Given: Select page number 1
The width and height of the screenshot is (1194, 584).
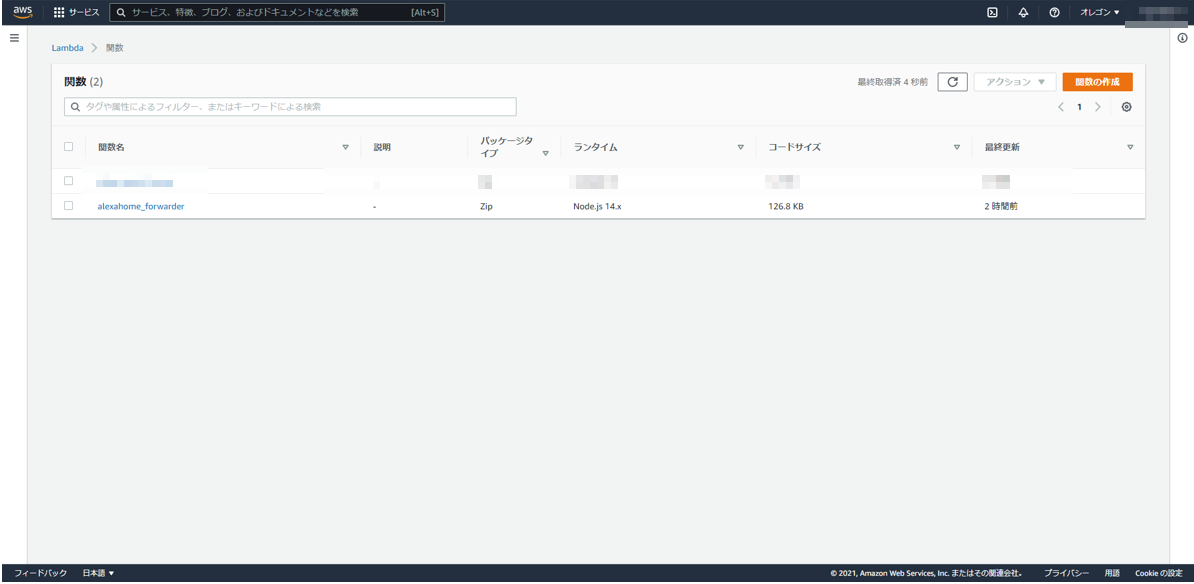Looking at the screenshot, I should point(1079,107).
